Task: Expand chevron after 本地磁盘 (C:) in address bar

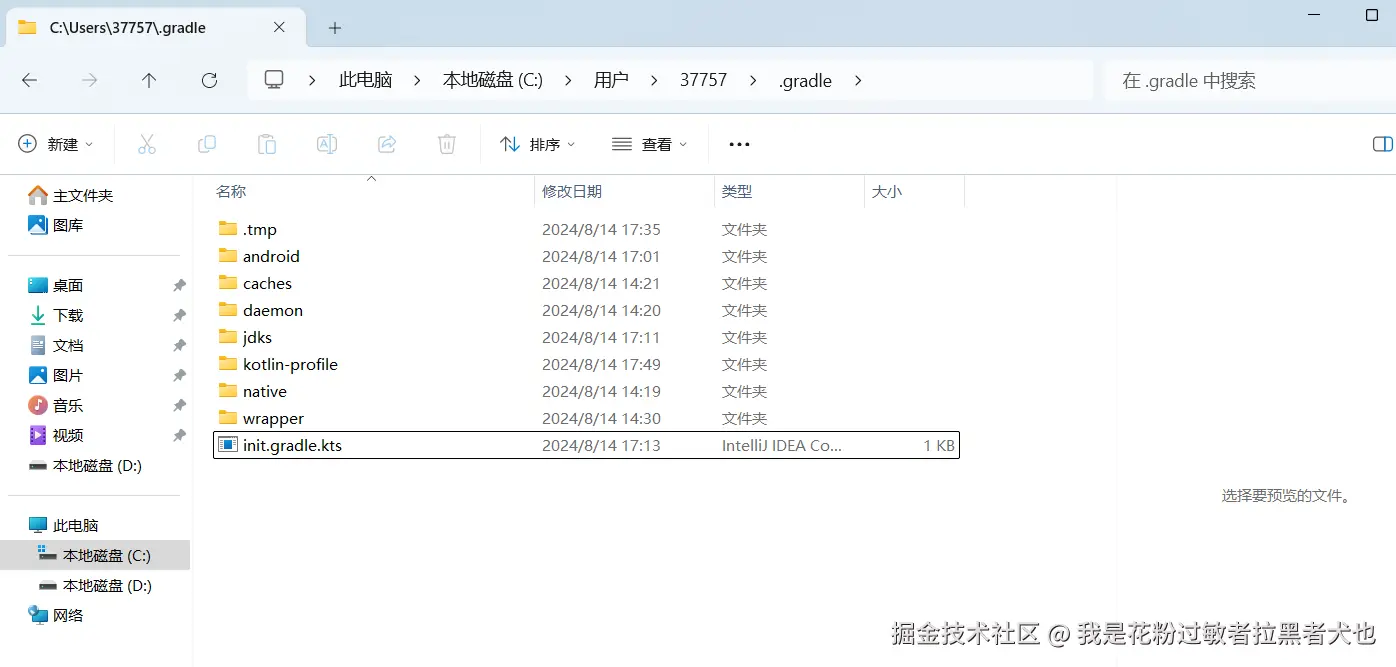Action: [568, 80]
